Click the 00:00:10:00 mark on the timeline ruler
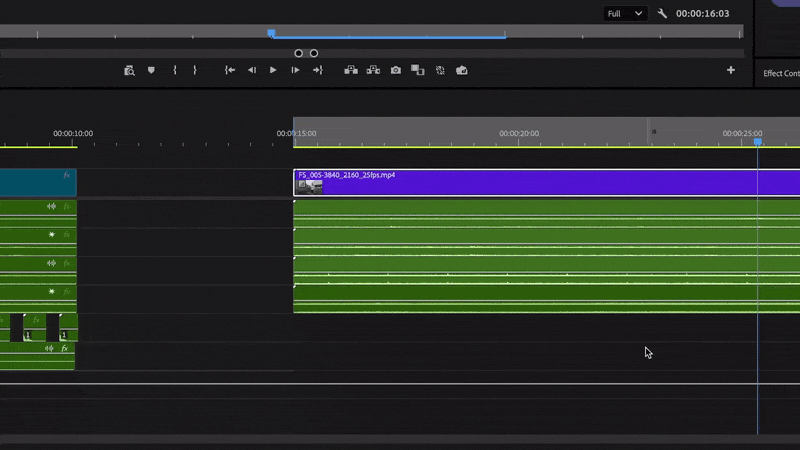 pyautogui.click(x=73, y=133)
